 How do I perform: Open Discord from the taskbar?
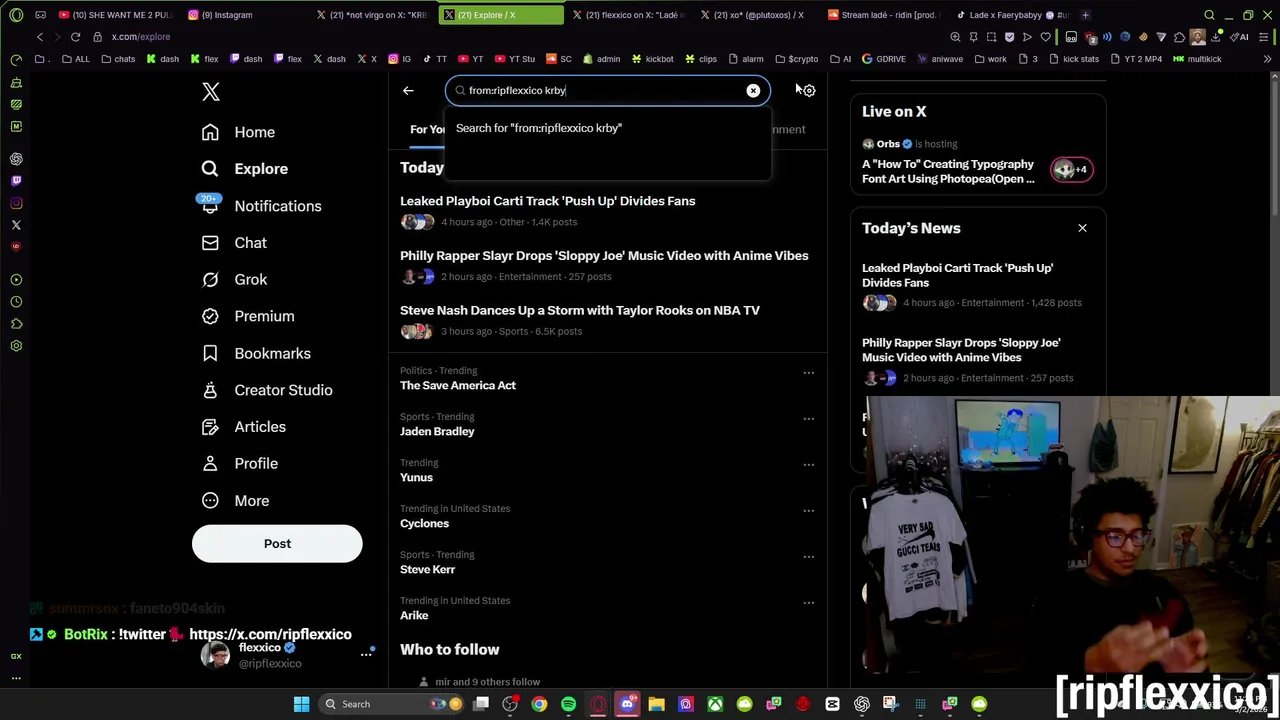coord(627,704)
